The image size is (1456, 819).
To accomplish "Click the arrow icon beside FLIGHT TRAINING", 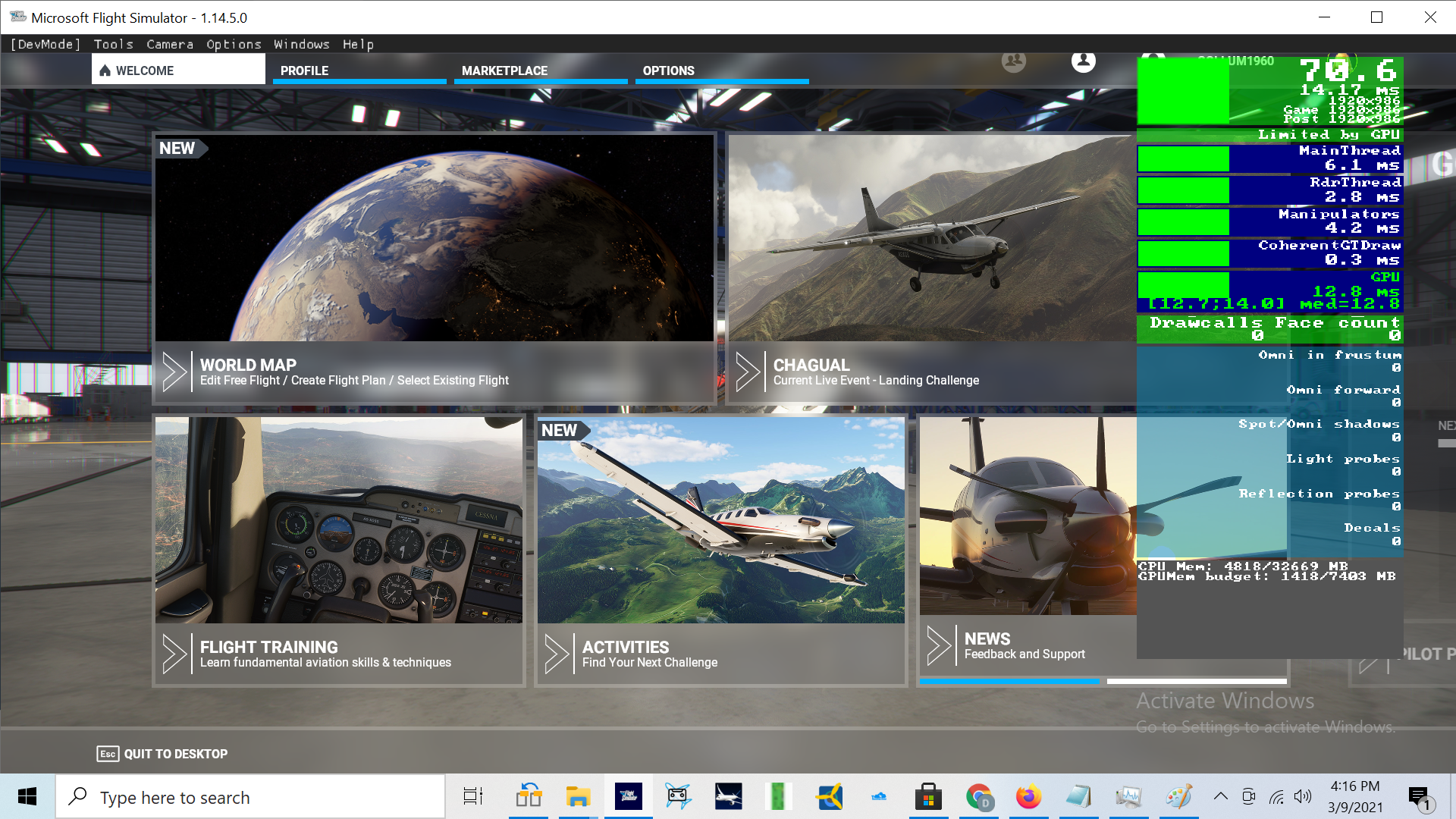I will (174, 654).
